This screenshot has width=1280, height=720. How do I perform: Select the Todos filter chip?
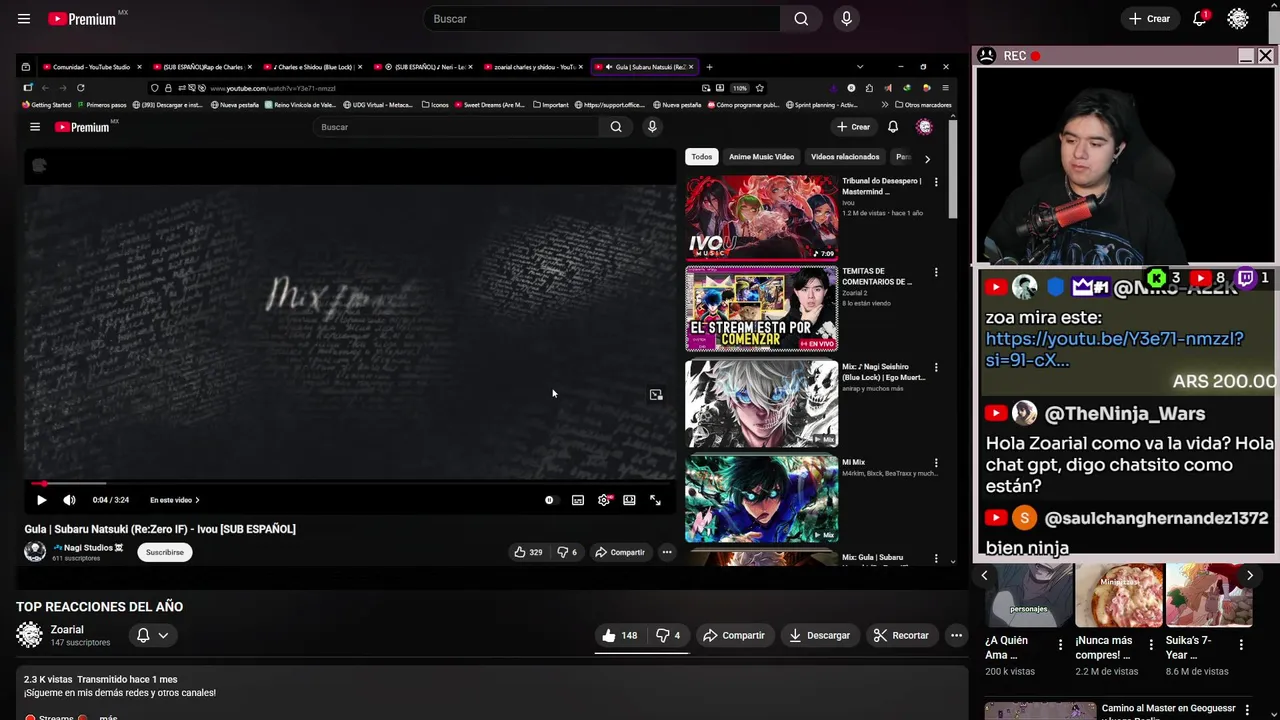tap(702, 157)
